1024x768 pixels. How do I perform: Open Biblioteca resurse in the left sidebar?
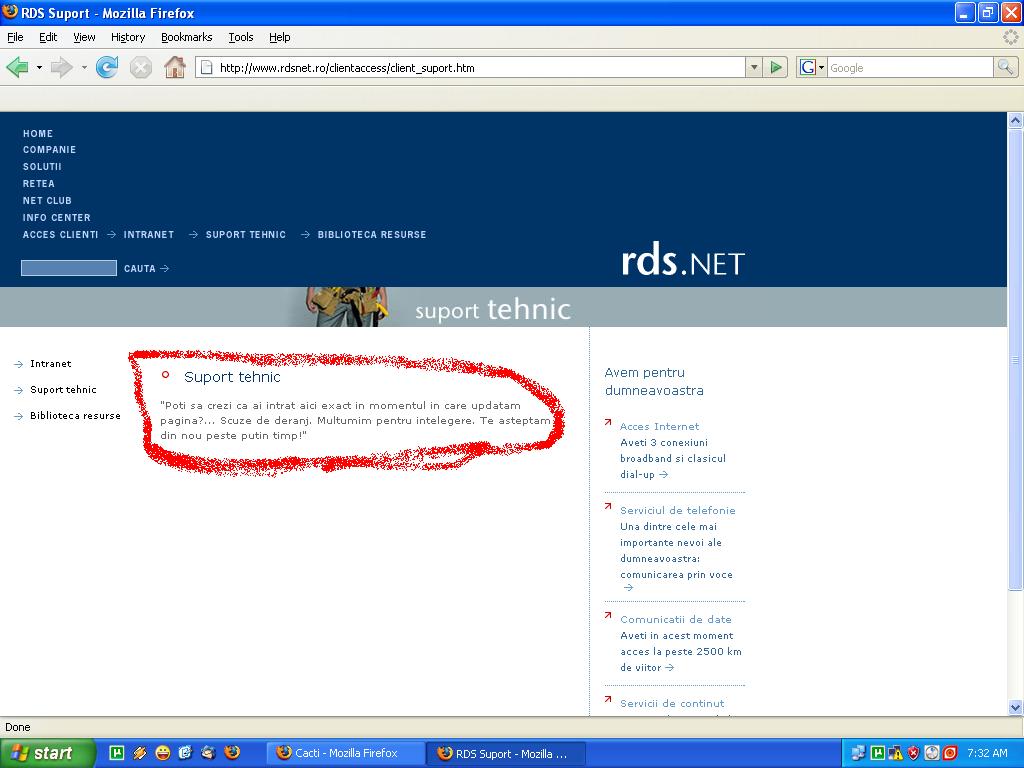coord(75,415)
